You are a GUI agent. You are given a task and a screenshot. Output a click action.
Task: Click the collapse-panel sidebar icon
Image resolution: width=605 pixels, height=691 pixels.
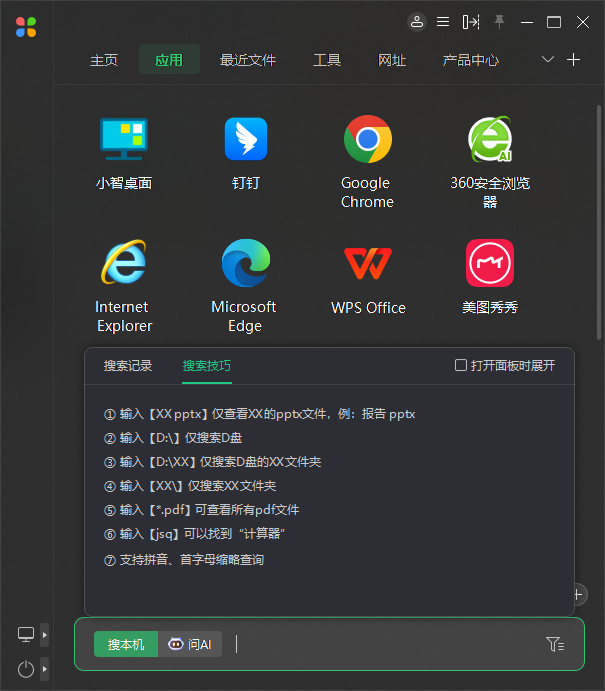[x=471, y=22]
